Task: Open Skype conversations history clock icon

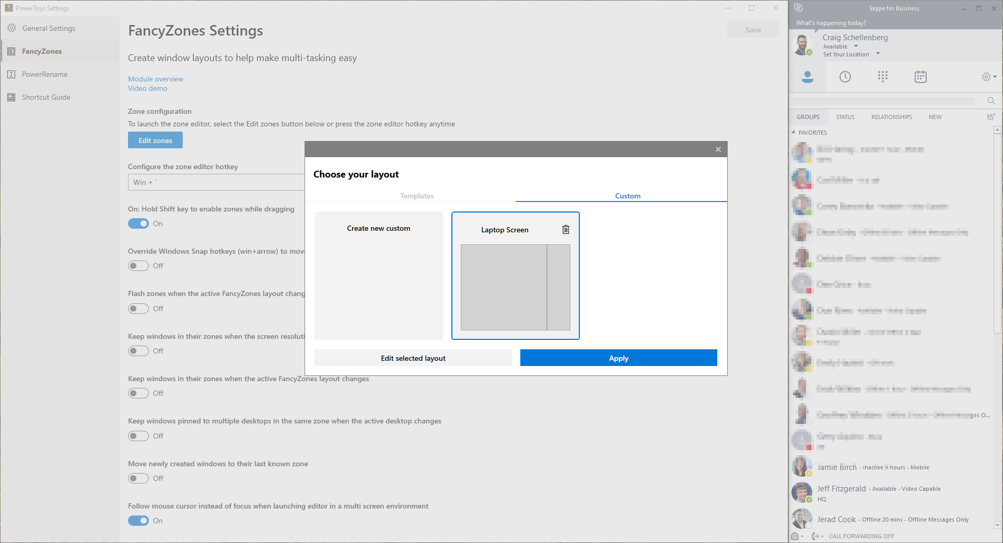Action: (x=845, y=77)
